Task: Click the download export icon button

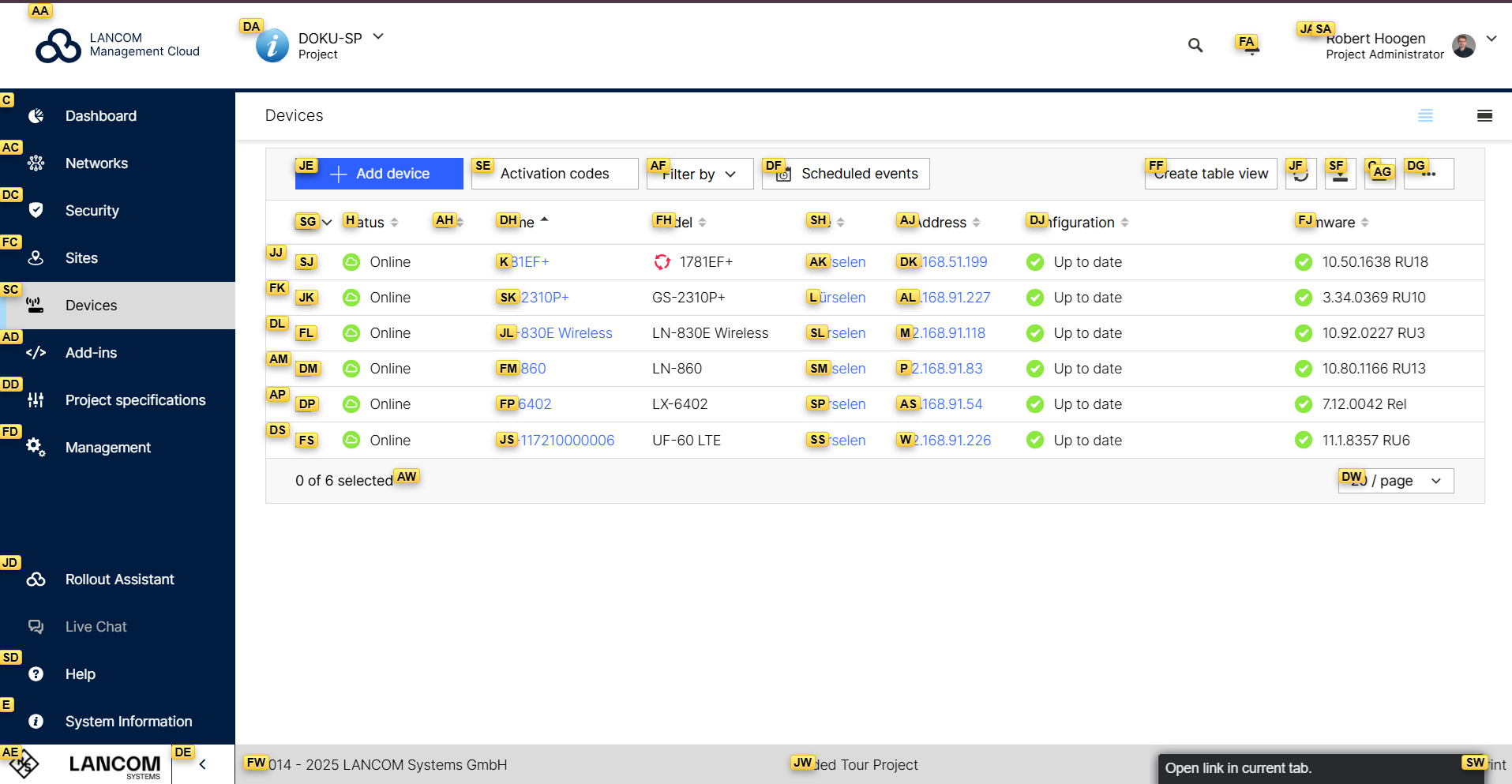Action: [x=1340, y=174]
